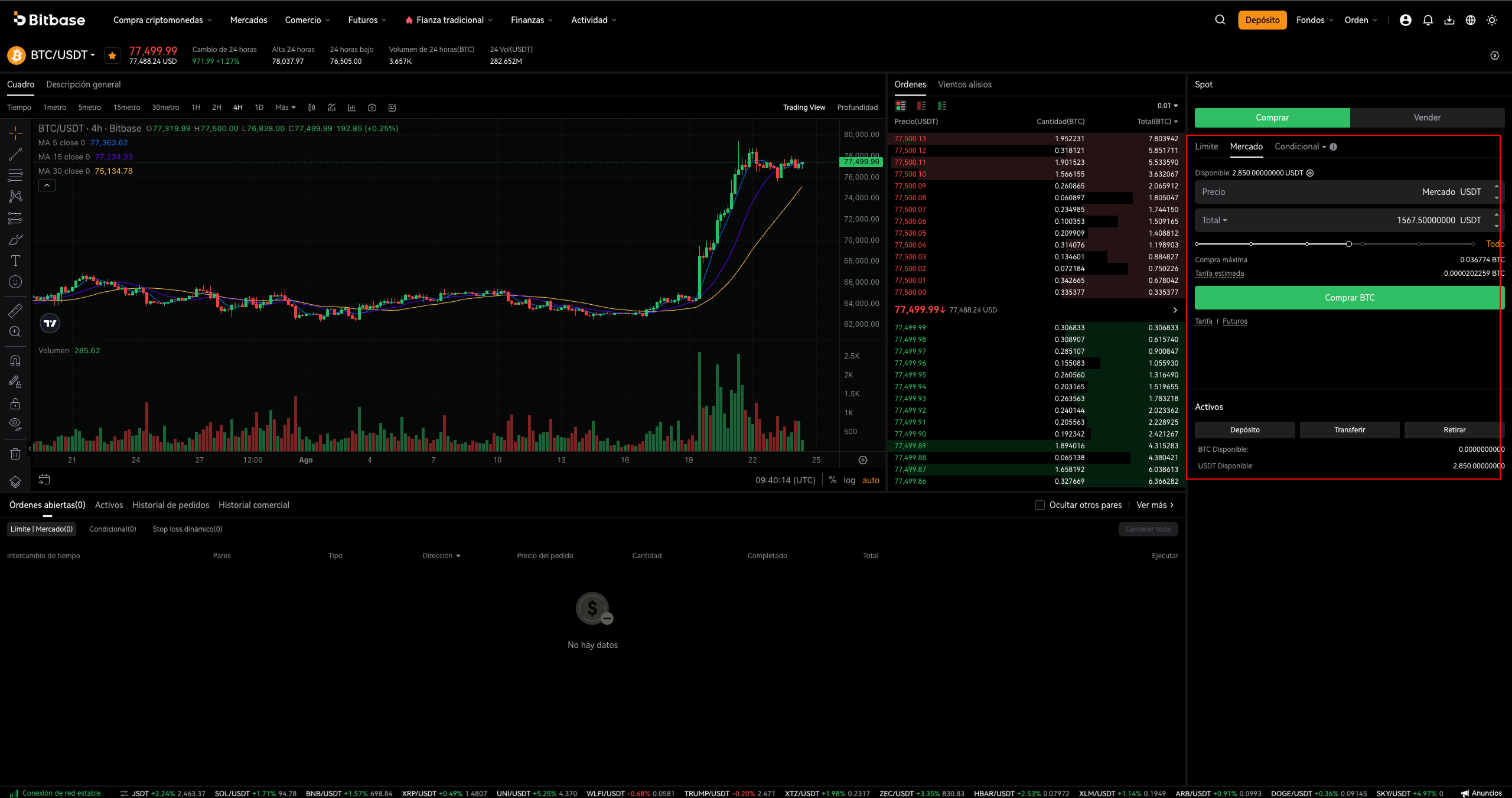Open the object tree layers icon
The width and height of the screenshot is (1512, 798).
coord(15,481)
